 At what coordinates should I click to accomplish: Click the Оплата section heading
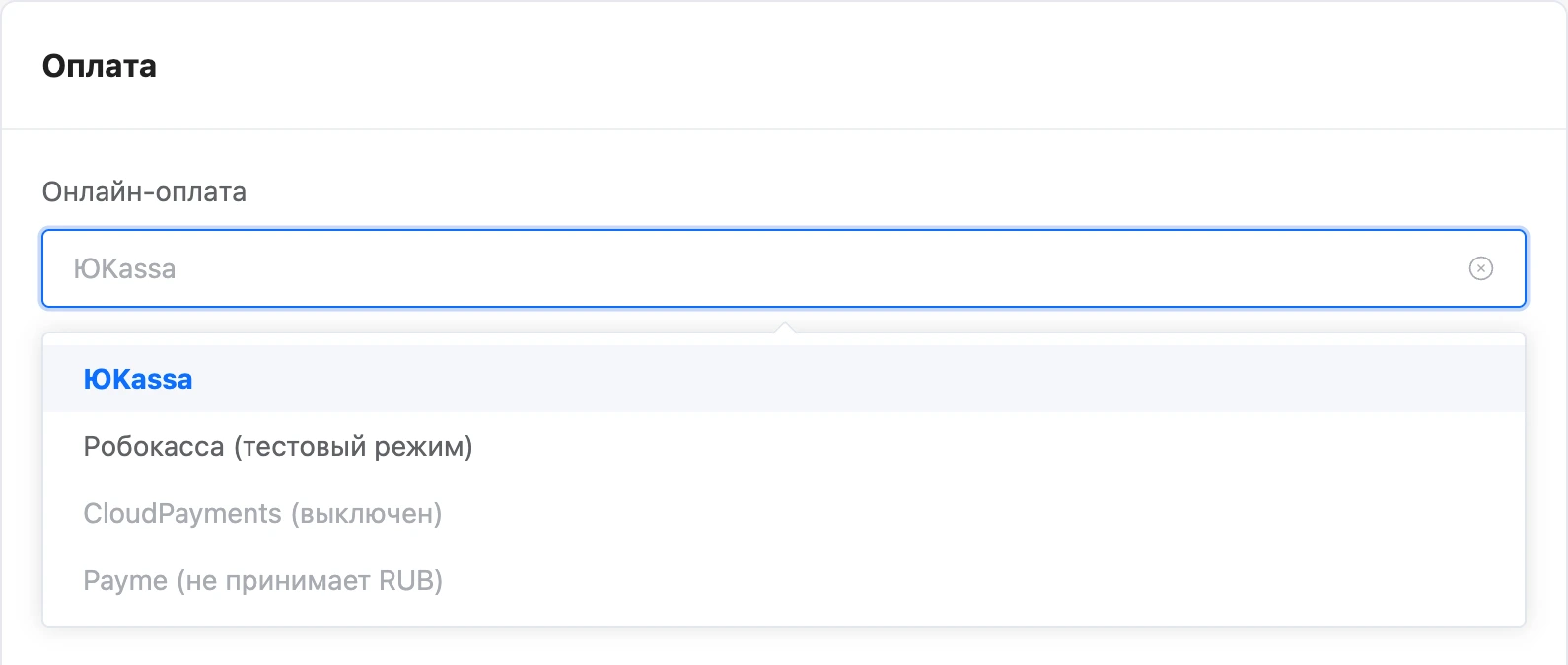[x=100, y=66]
